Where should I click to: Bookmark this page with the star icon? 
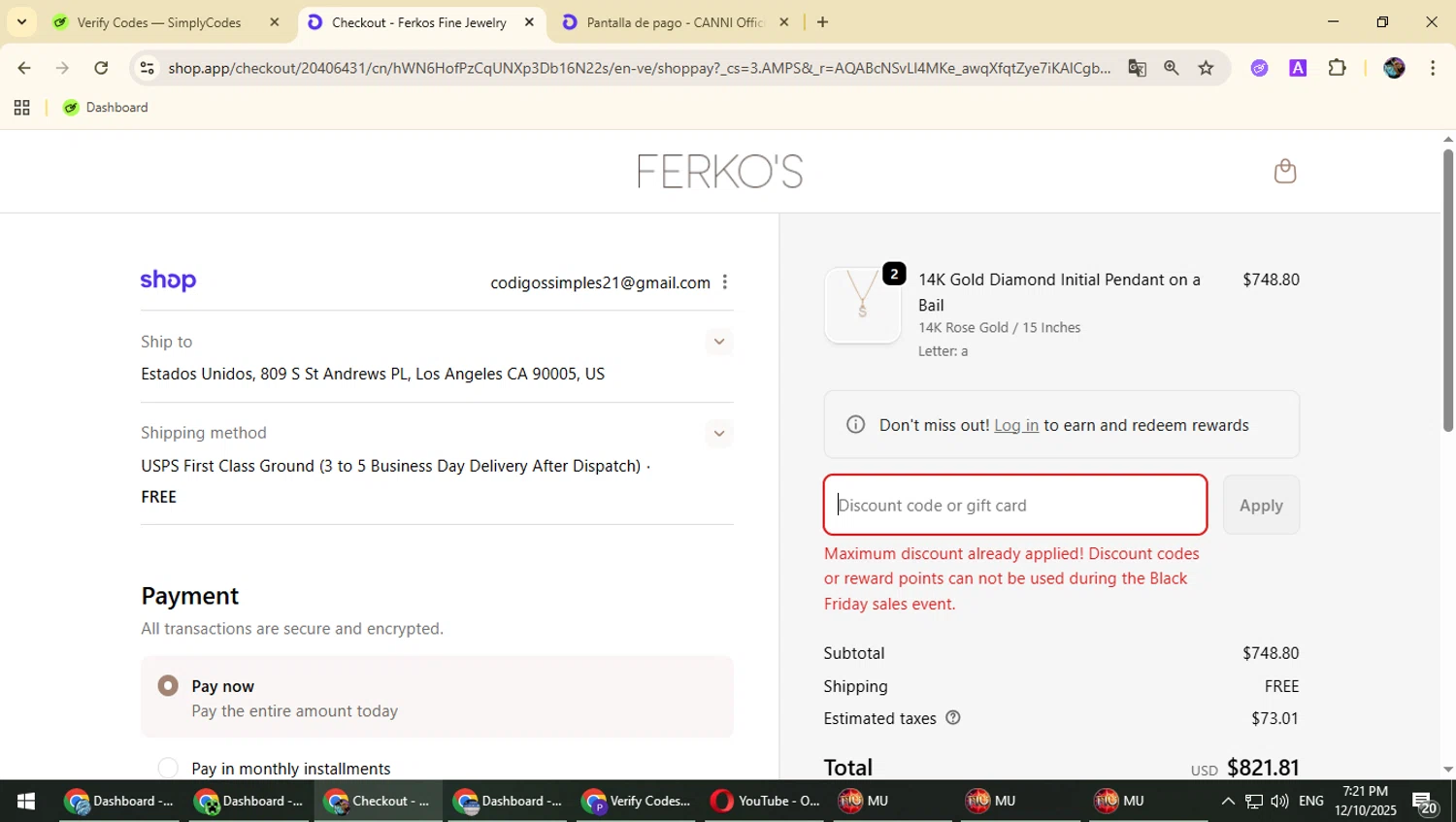click(x=1206, y=68)
